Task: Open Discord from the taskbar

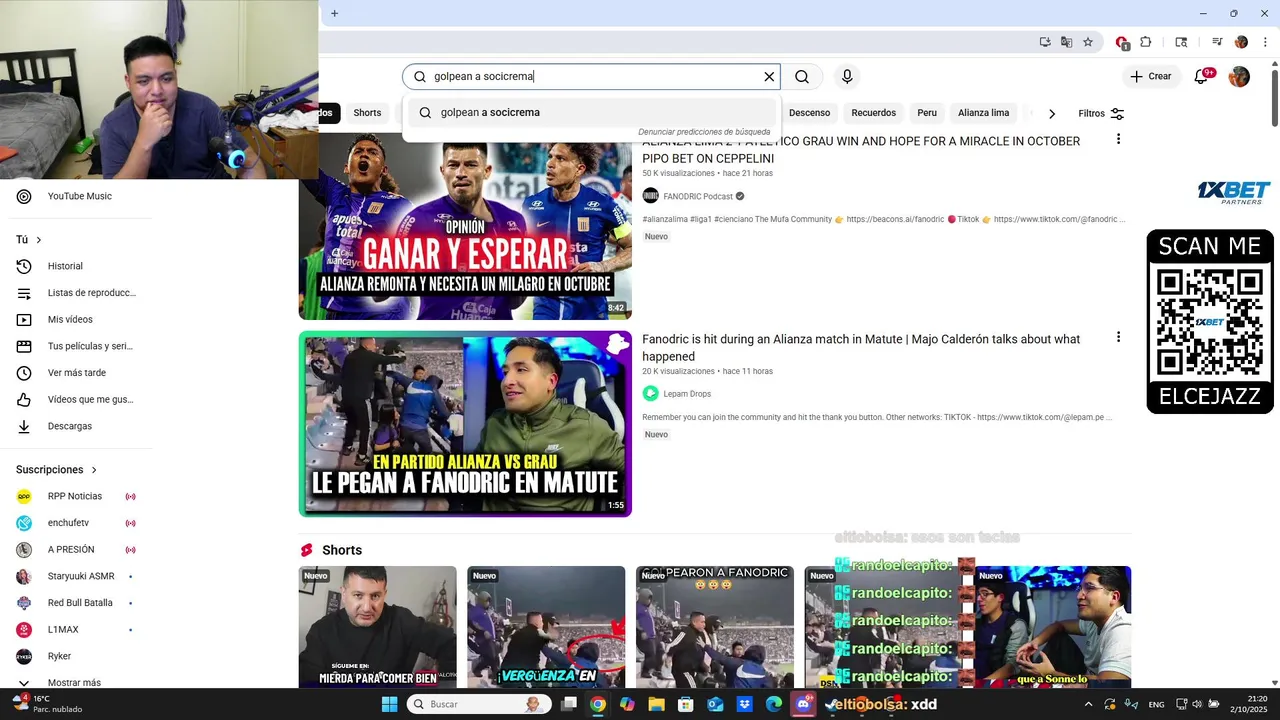Action: click(x=803, y=704)
